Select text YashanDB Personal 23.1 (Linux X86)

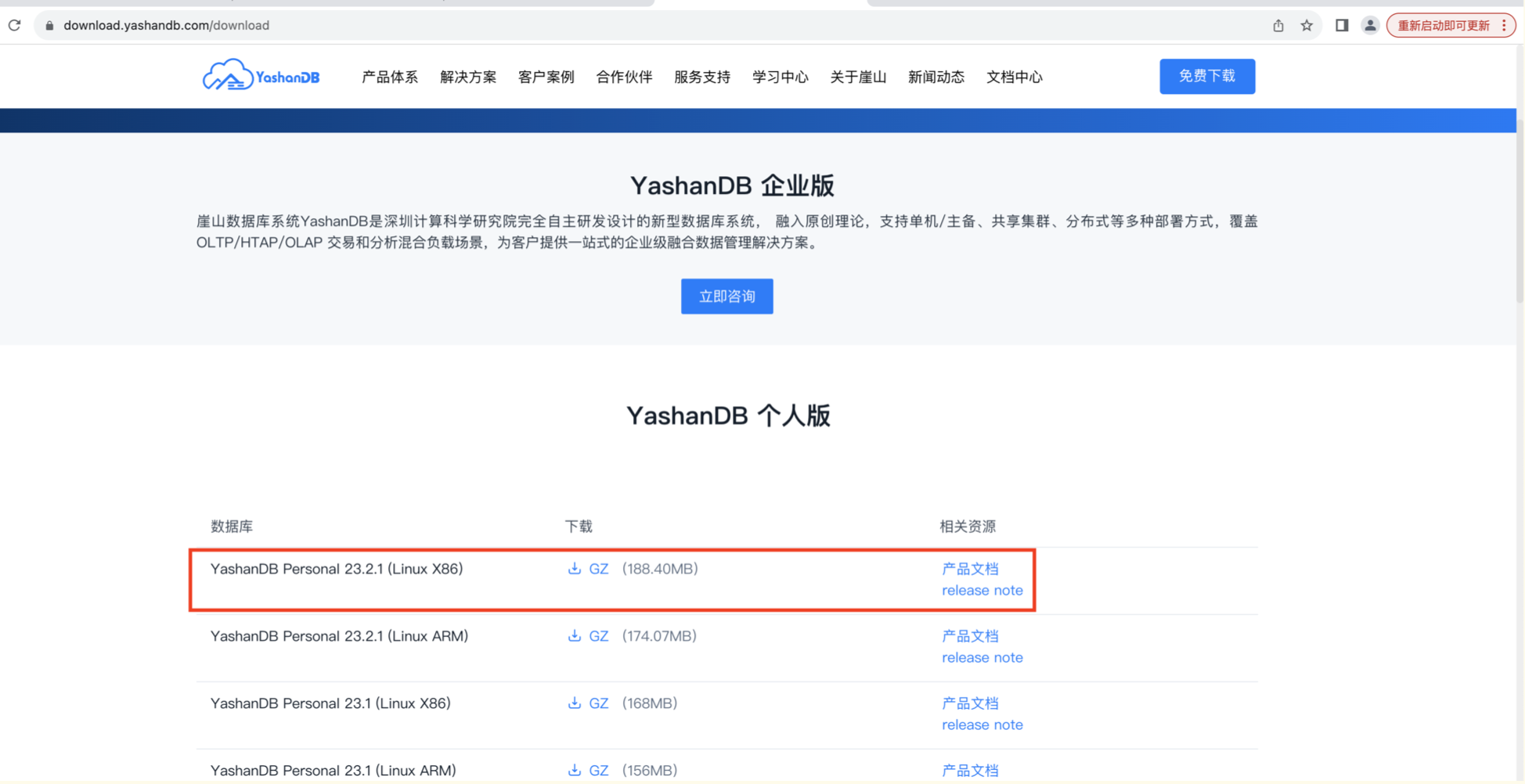click(x=330, y=703)
